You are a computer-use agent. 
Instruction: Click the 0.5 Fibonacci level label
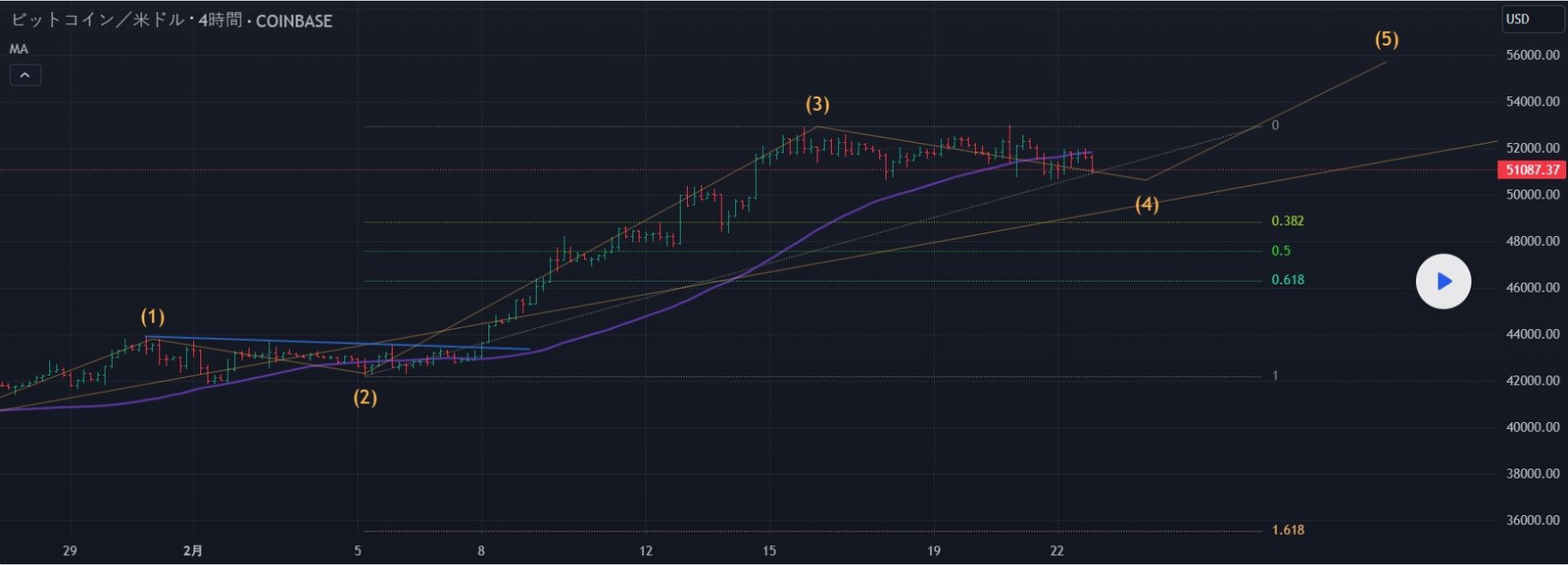(1280, 252)
